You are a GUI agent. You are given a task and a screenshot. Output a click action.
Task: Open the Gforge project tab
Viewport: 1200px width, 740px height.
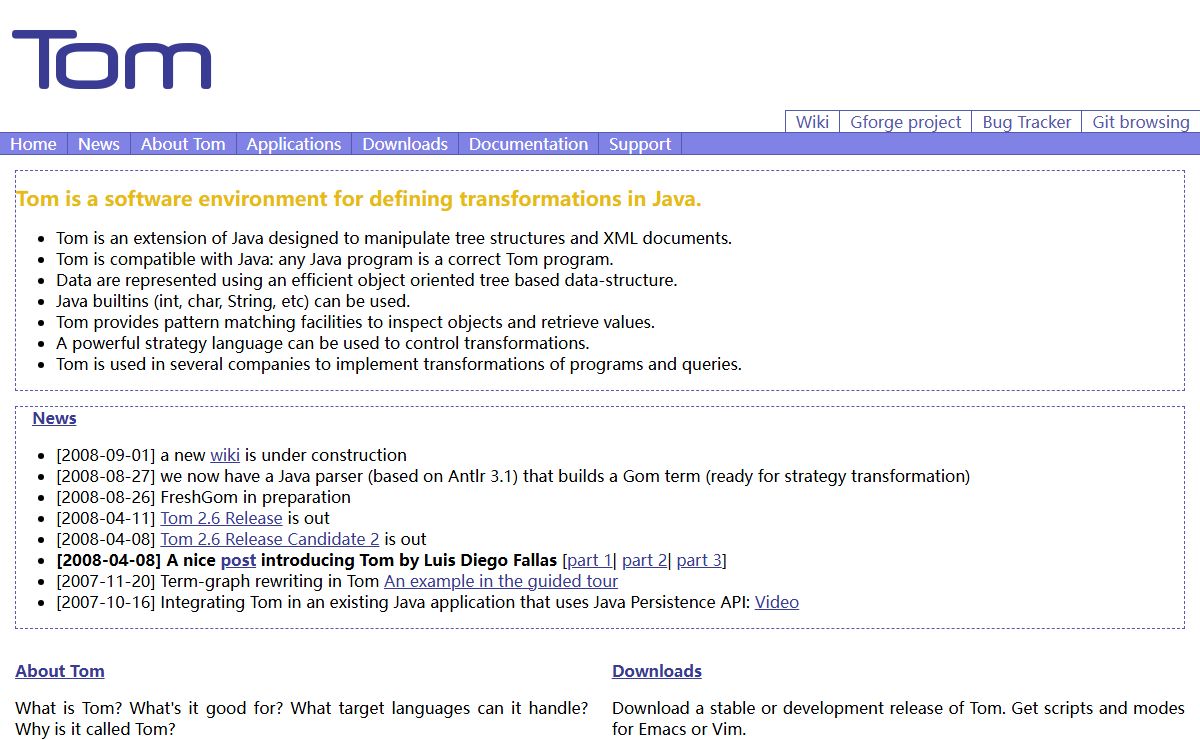coord(906,122)
